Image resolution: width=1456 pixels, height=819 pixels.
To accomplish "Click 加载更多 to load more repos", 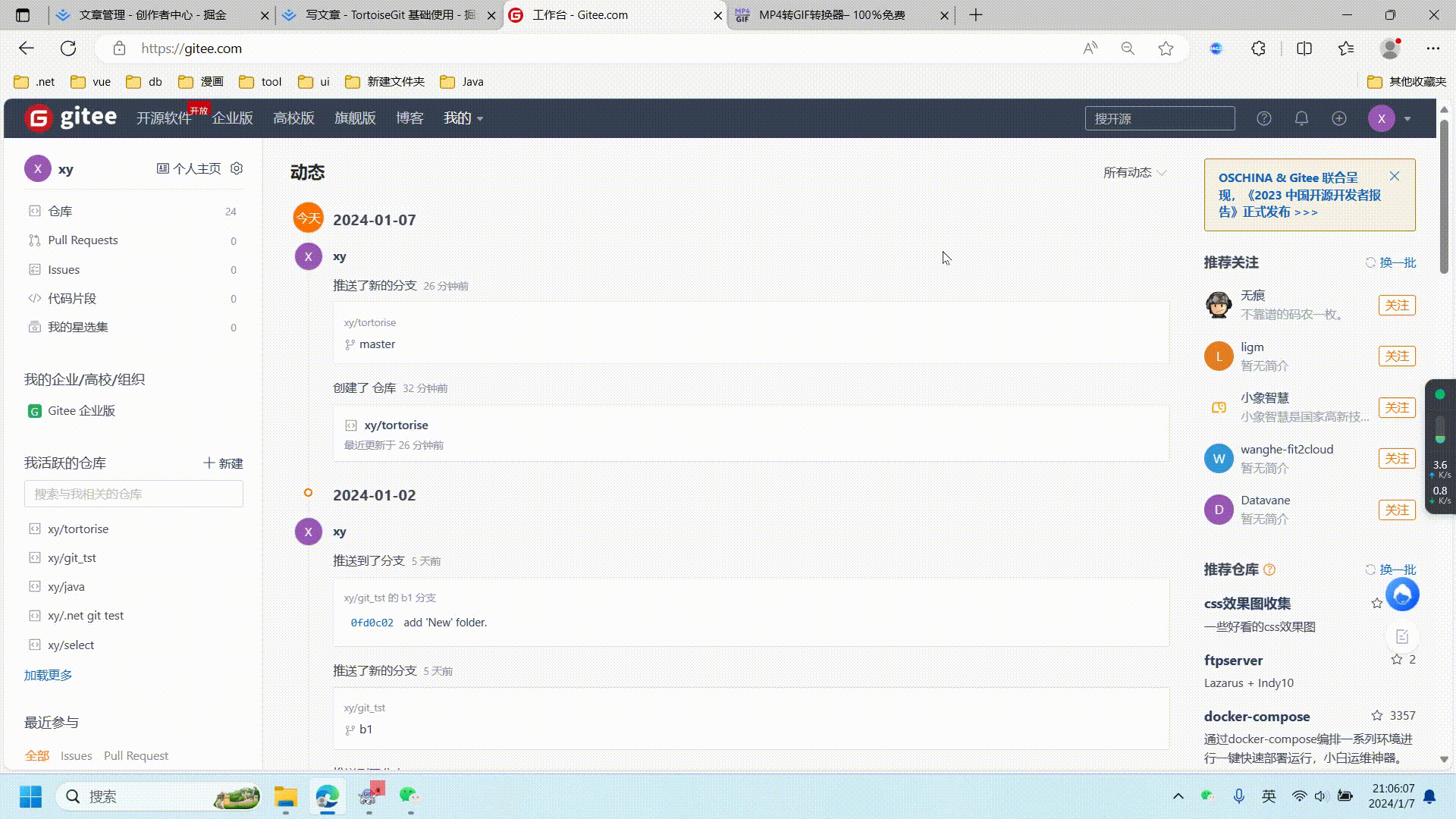I will tap(48, 675).
